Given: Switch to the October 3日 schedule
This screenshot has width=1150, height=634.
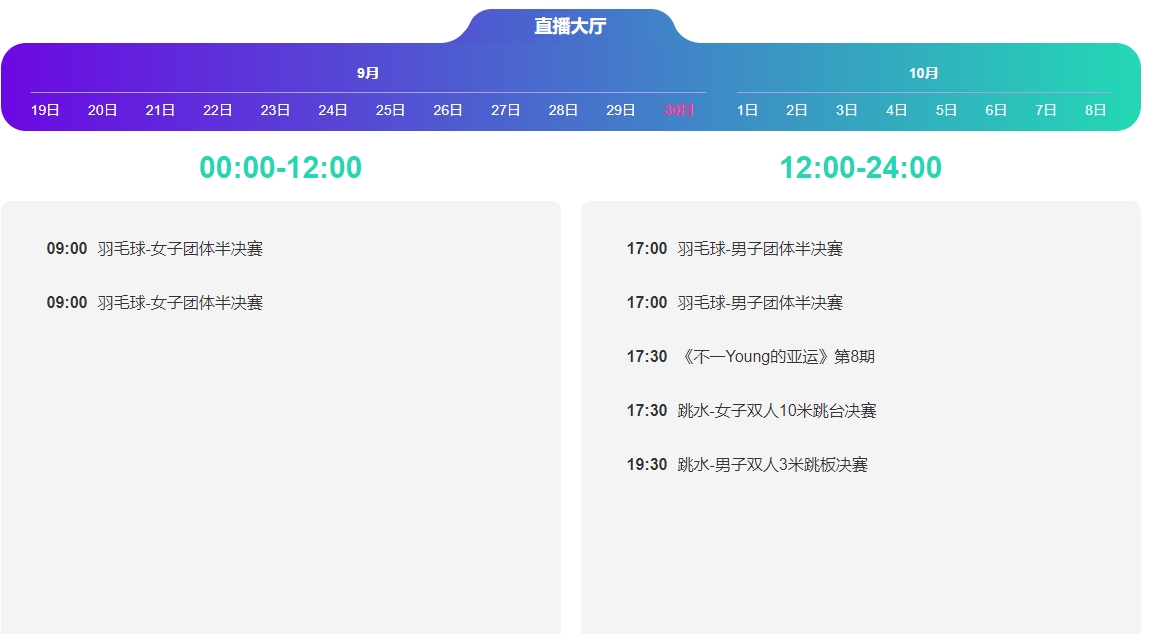Looking at the screenshot, I should tap(847, 110).
